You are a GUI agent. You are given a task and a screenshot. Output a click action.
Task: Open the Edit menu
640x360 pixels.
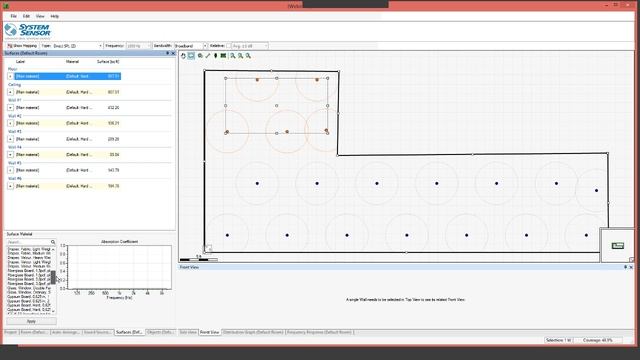click(x=26, y=16)
